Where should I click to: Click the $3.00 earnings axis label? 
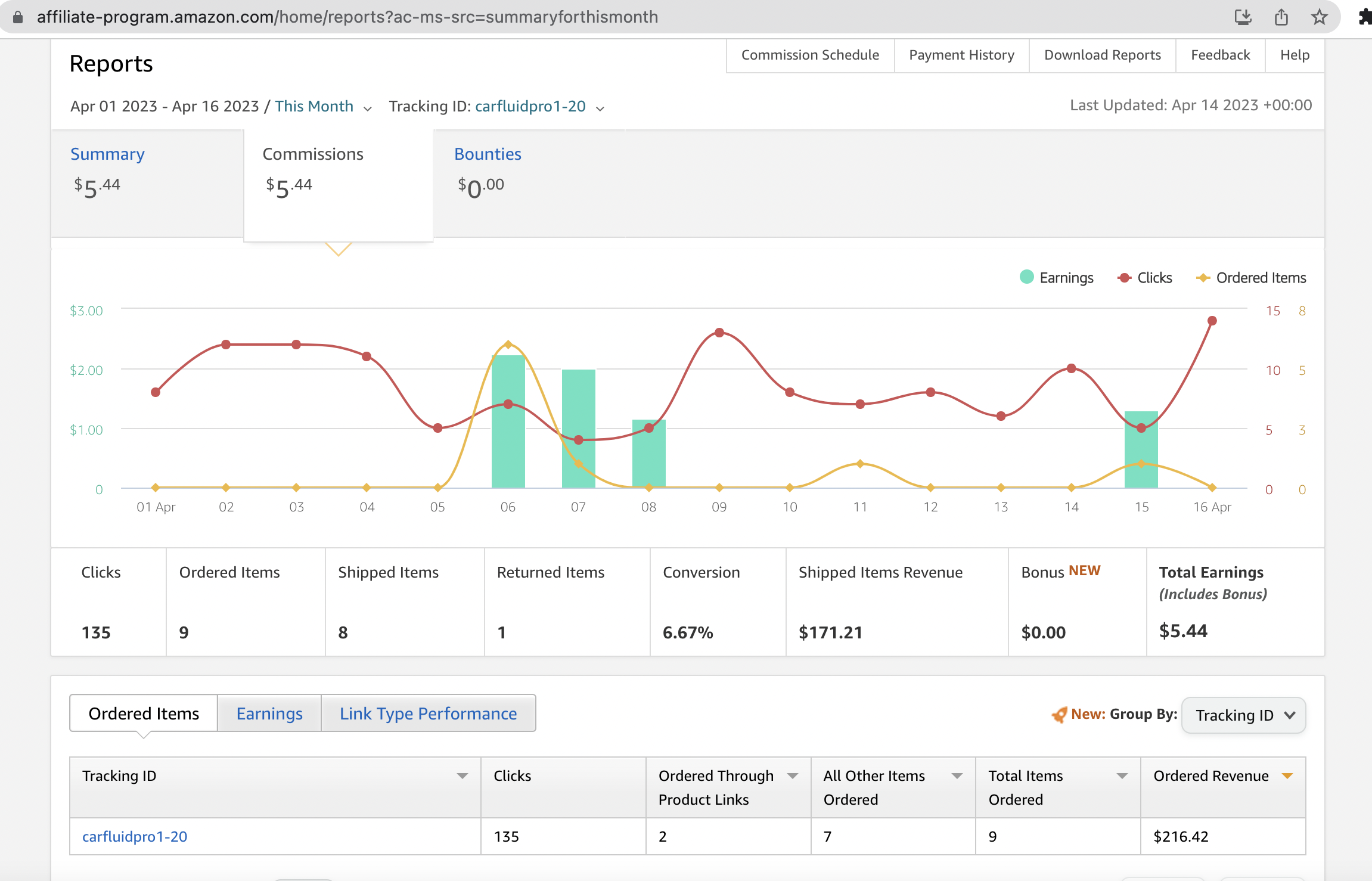pyautogui.click(x=86, y=311)
